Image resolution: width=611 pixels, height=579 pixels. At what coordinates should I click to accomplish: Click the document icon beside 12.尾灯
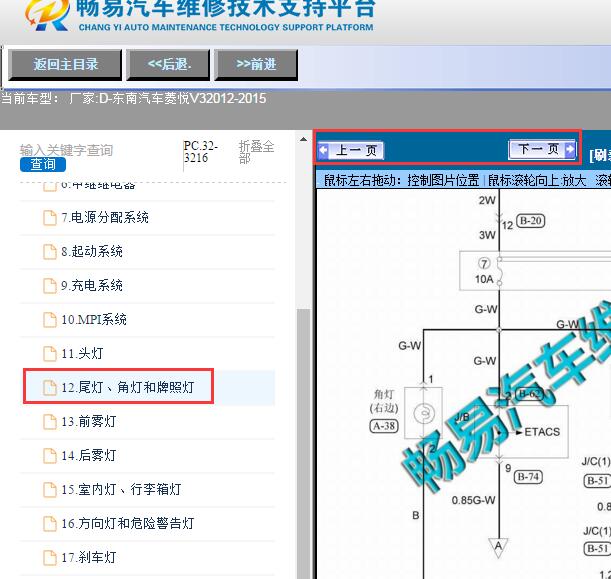pos(49,388)
